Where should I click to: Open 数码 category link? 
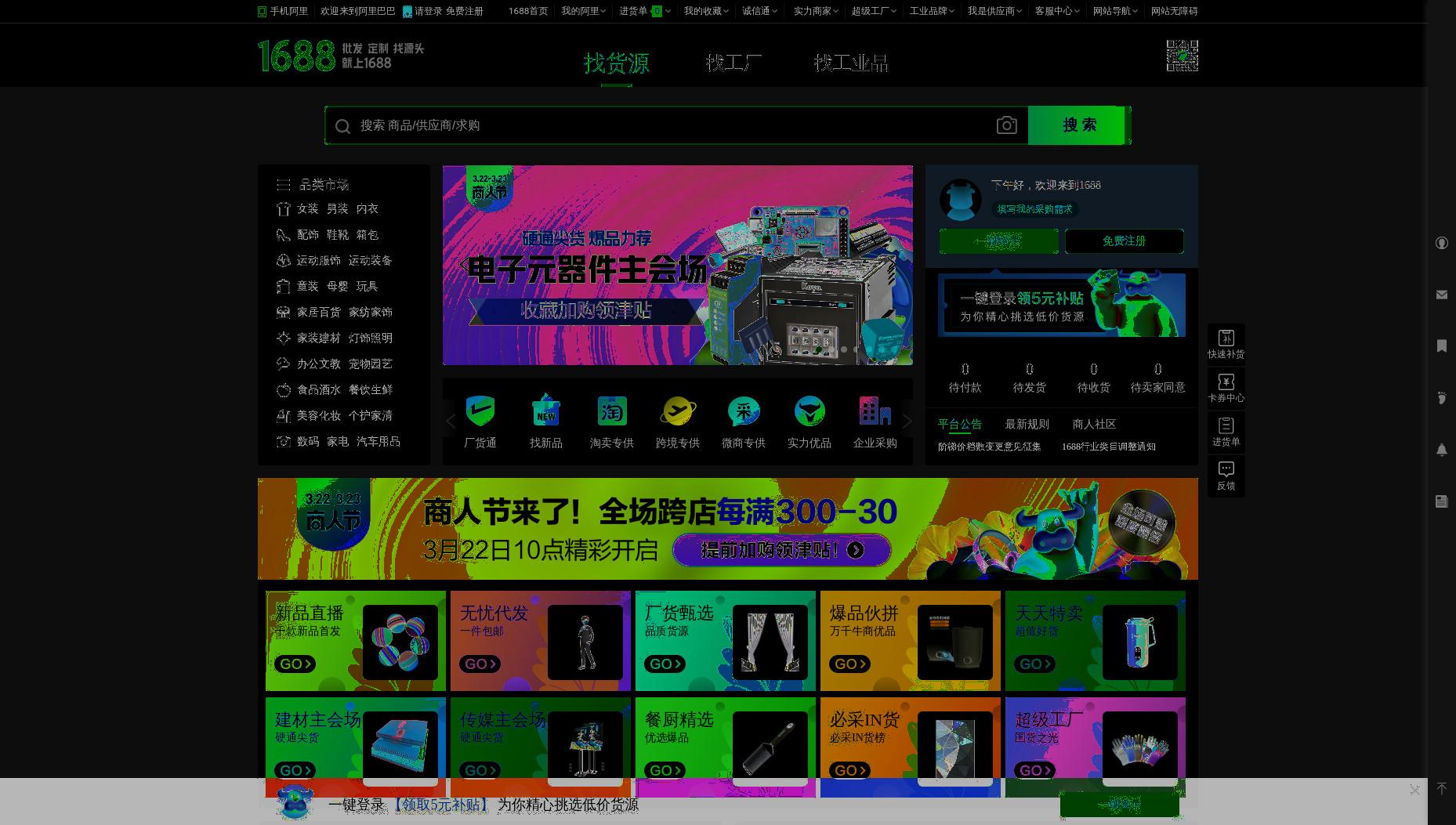point(307,441)
